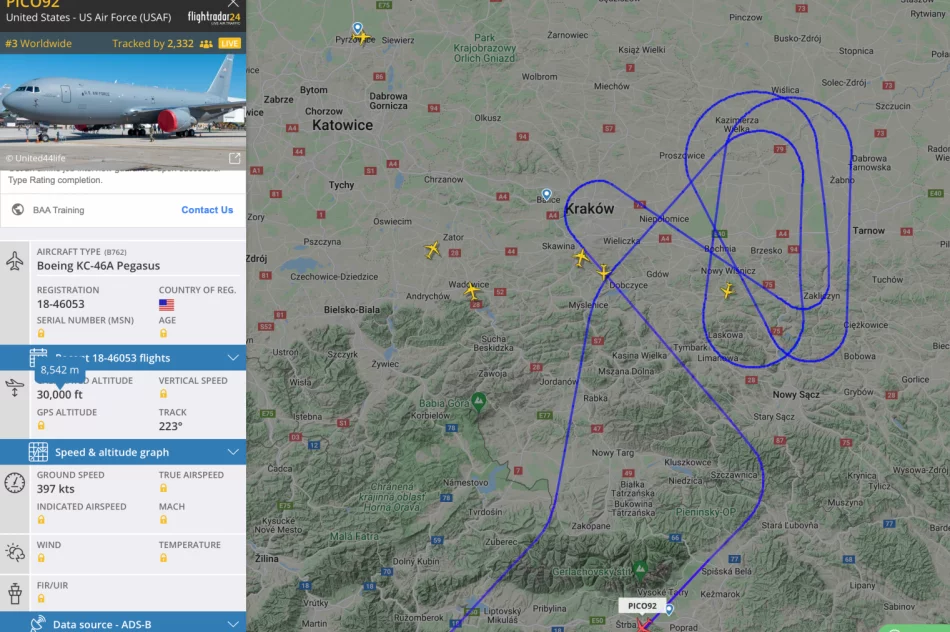Expand Data source ADS-B section
Viewport: 950px width, 632px height.
(123, 624)
